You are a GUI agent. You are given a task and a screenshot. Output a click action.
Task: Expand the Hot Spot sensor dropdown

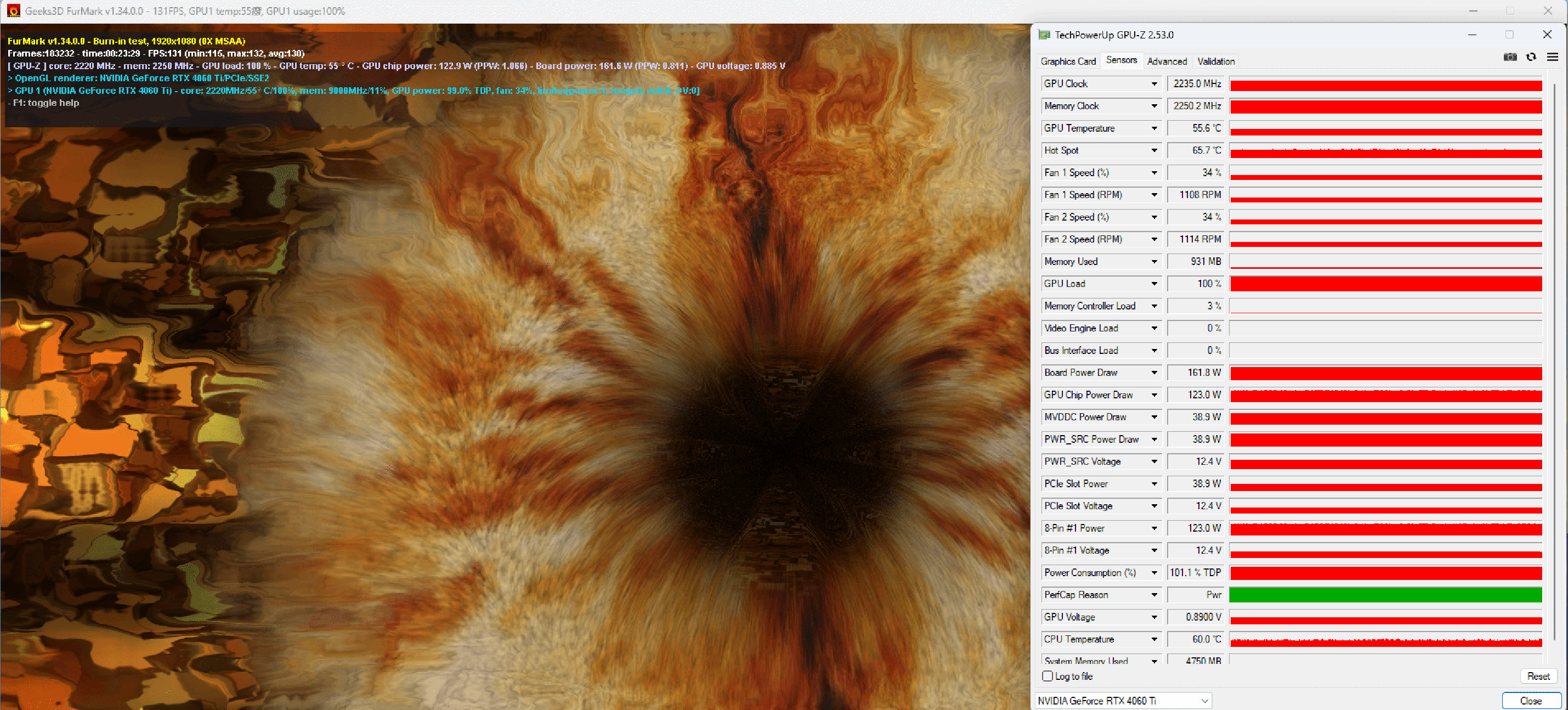point(1154,150)
